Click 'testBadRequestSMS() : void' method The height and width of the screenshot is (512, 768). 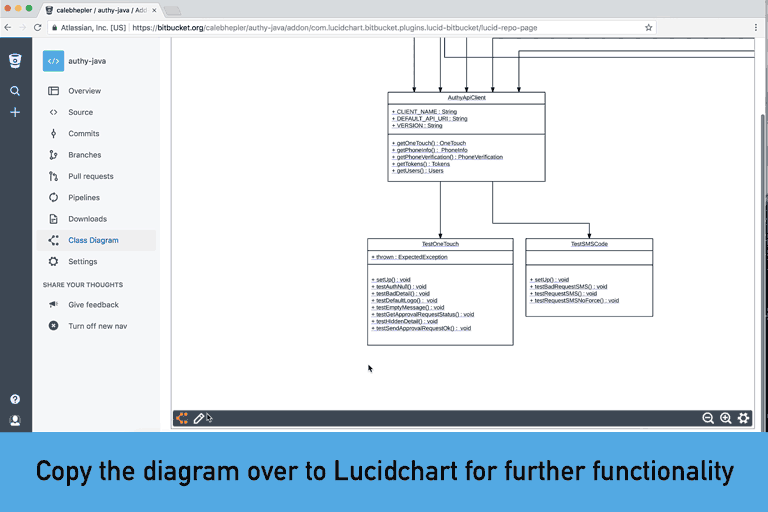569,287
